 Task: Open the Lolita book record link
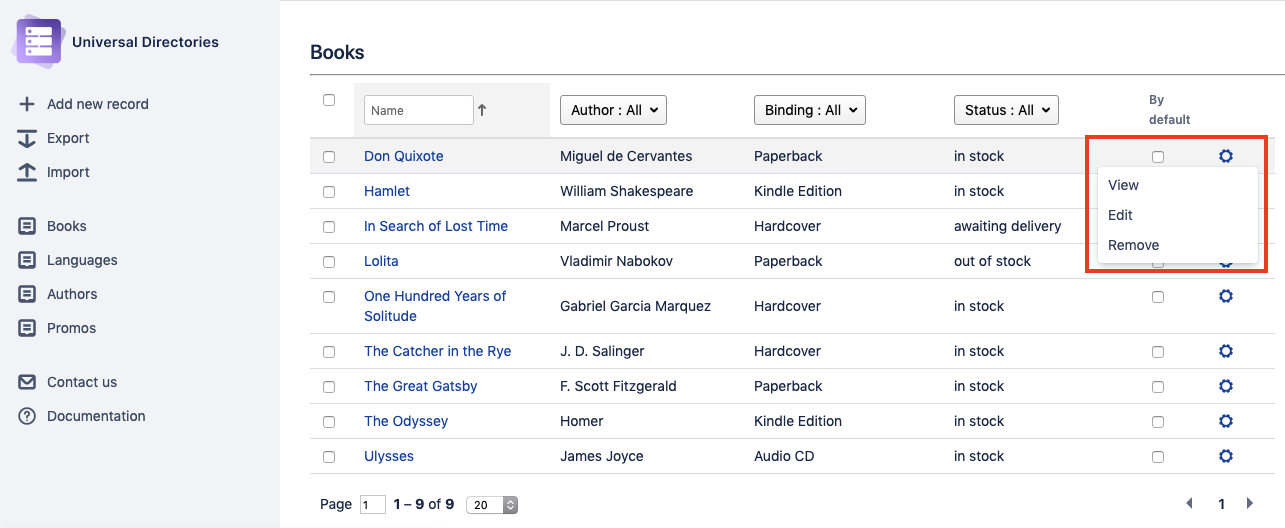(381, 261)
